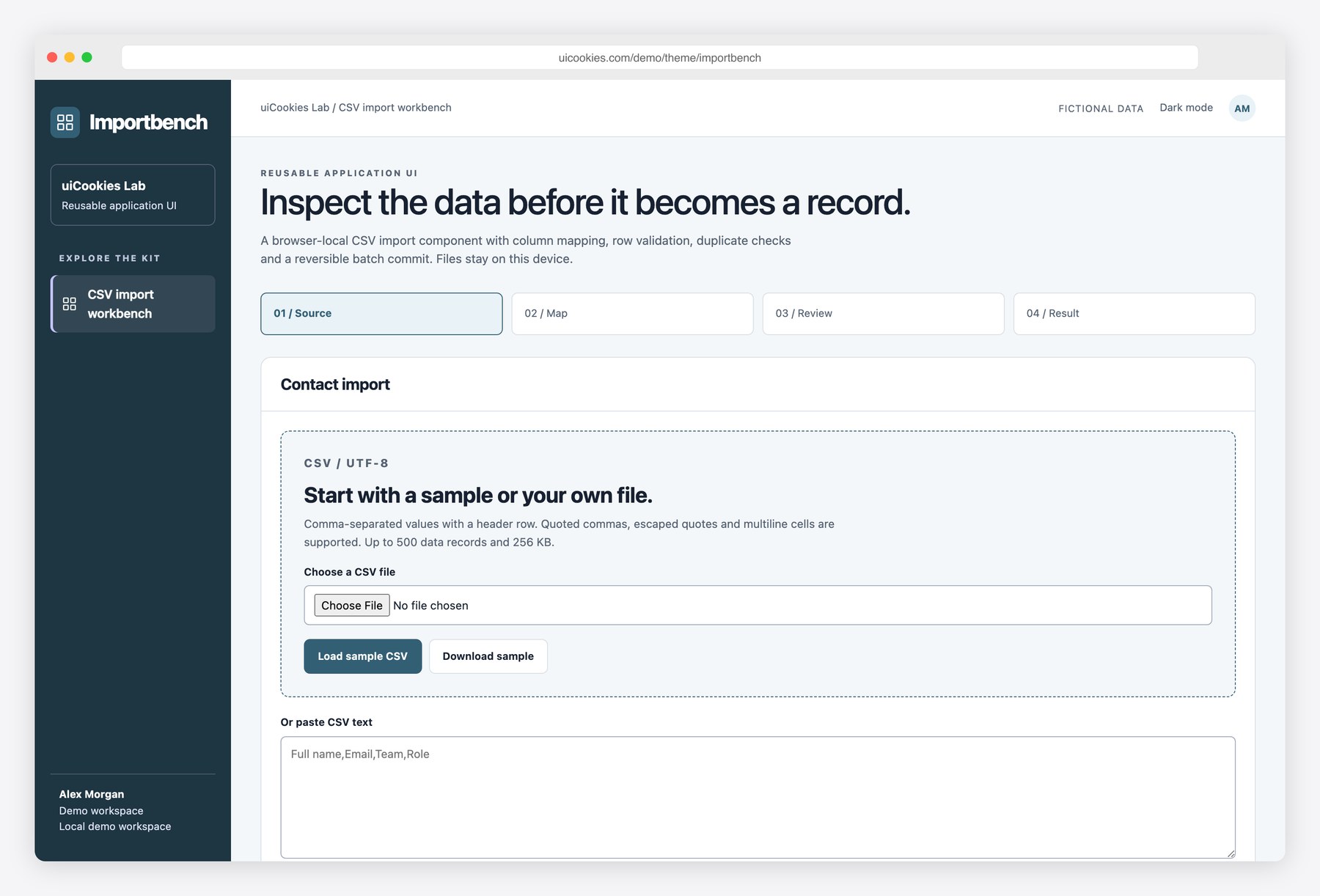The width and height of the screenshot is (1320, 896).
Task: Click the Alex Morgan name in sidebar
Action: point(92,794)
